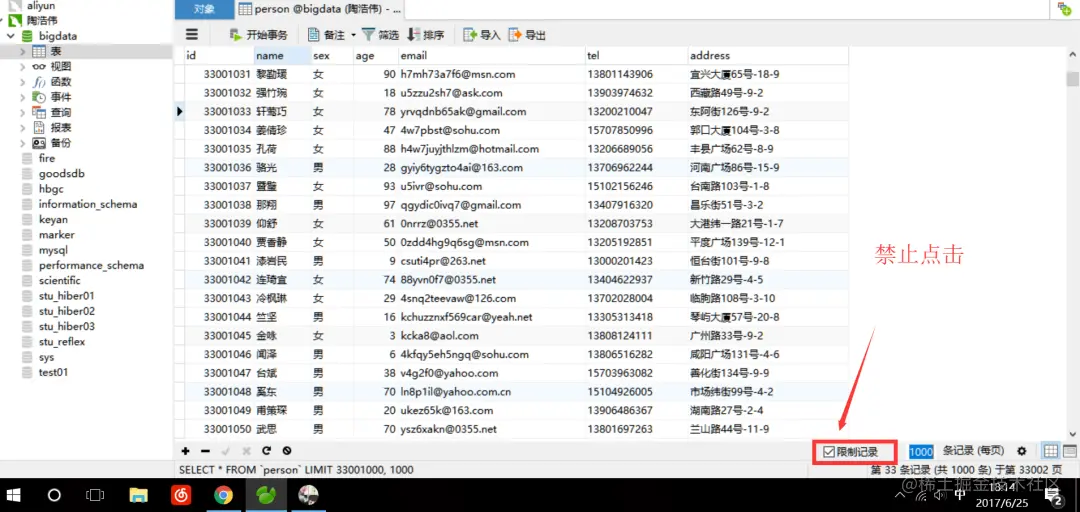1080x512 pixels.
Task: Select the stu_hiber02 database
Action: pos(67,311)
